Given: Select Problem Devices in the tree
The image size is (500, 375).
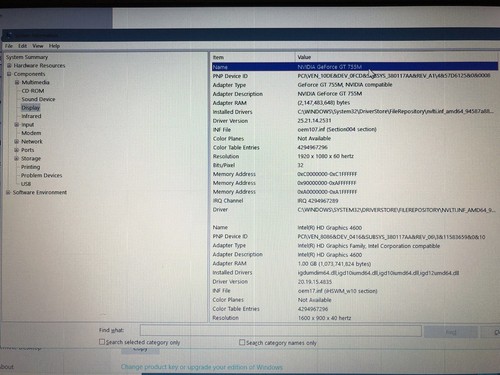Looking at the screenshot, I should (x=41, y=175).
